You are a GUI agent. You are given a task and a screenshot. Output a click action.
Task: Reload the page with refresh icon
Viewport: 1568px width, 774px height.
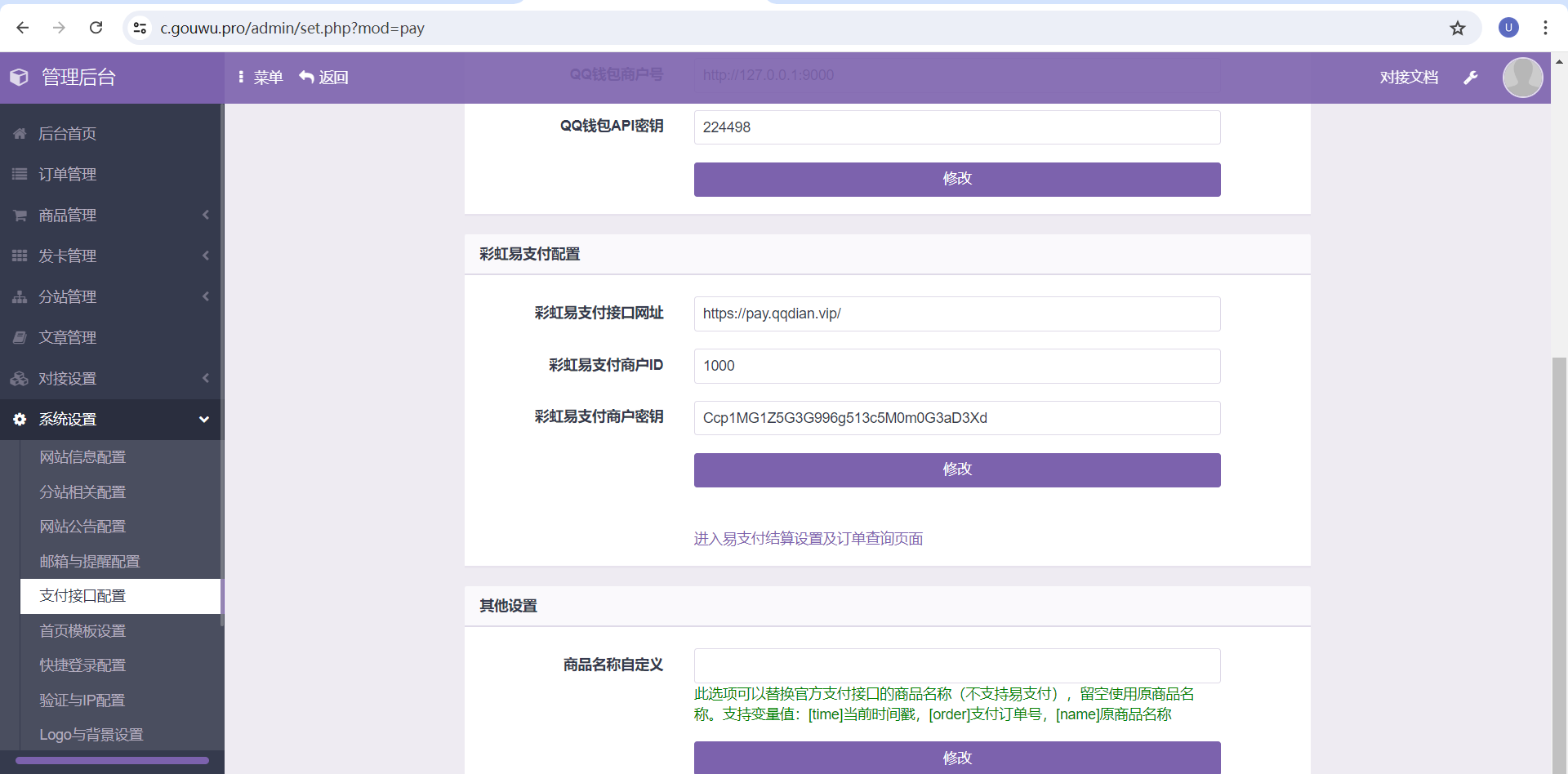(x=96, y=28)
